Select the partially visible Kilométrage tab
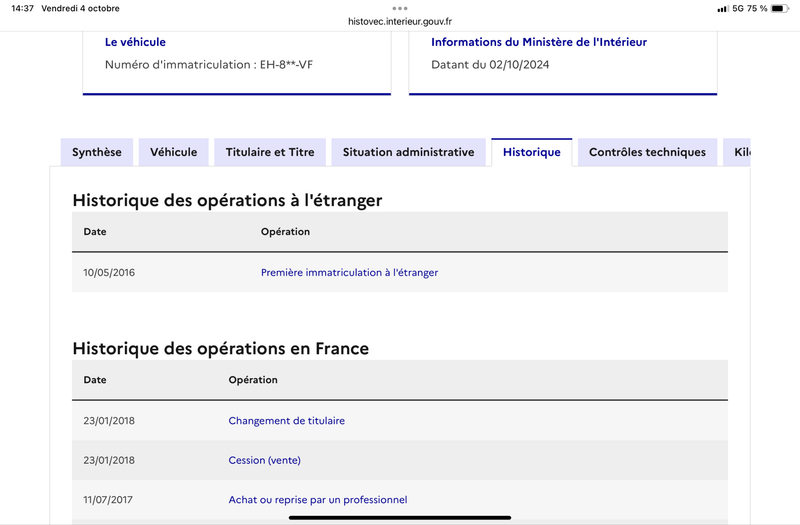 (737, 152)
